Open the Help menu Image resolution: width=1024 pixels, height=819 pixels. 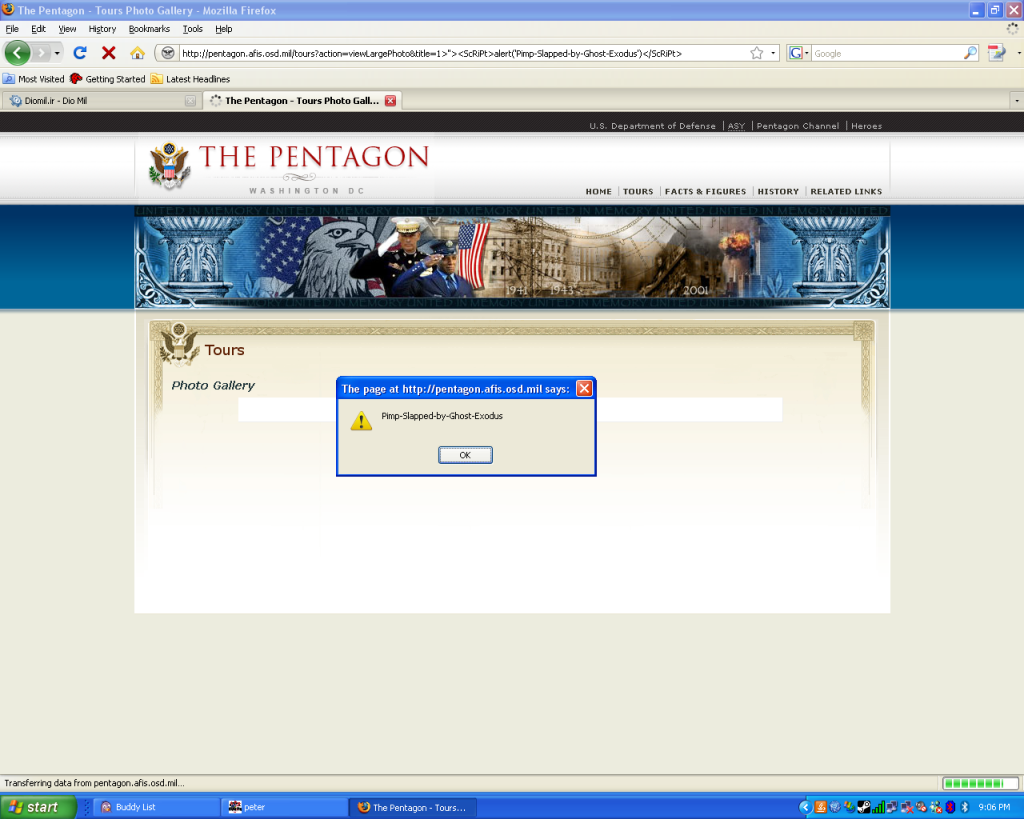223,29
